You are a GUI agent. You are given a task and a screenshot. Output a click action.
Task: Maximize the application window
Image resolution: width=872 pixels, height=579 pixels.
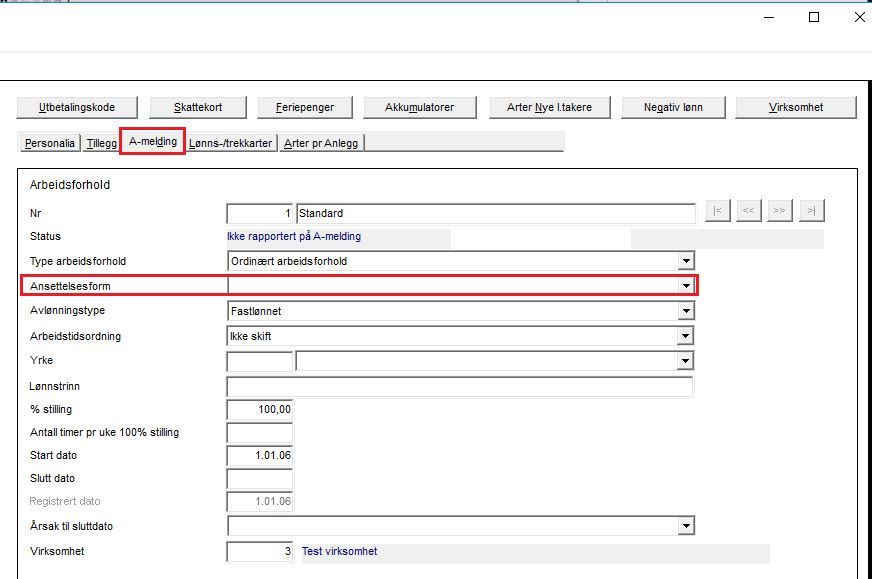click(814, 17)
